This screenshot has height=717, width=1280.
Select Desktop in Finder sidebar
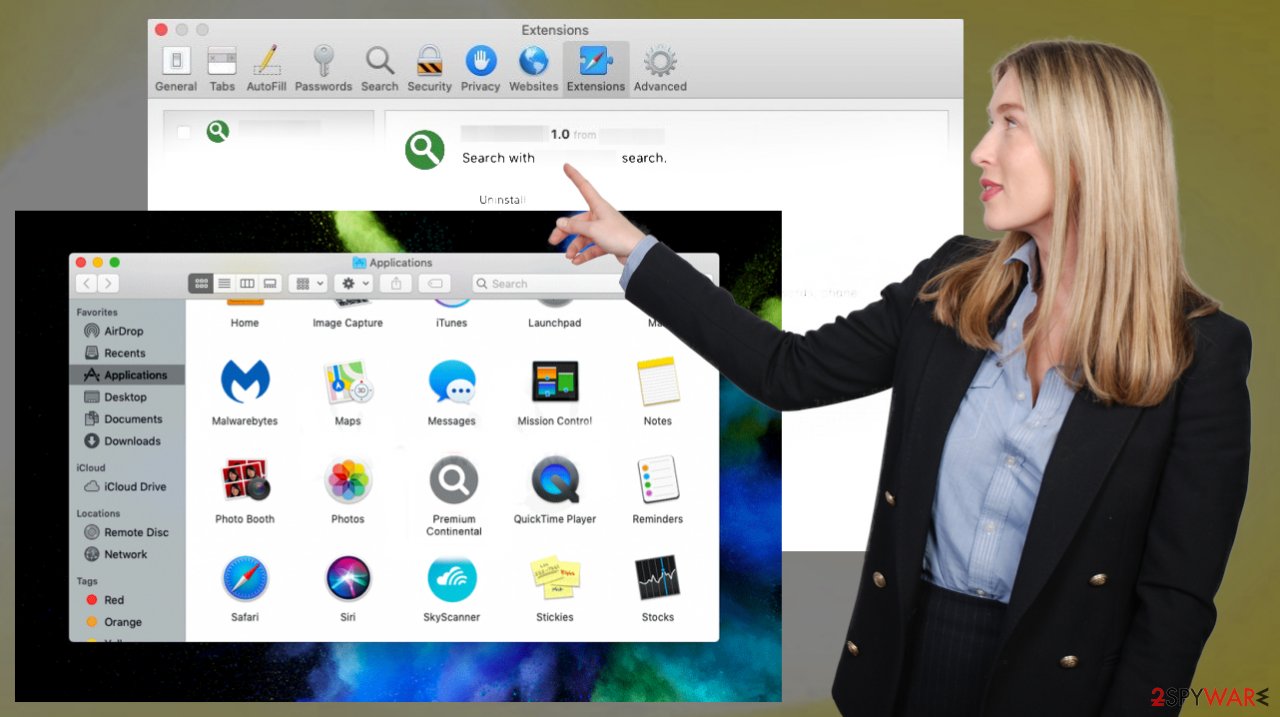click(x=125, y=397)
